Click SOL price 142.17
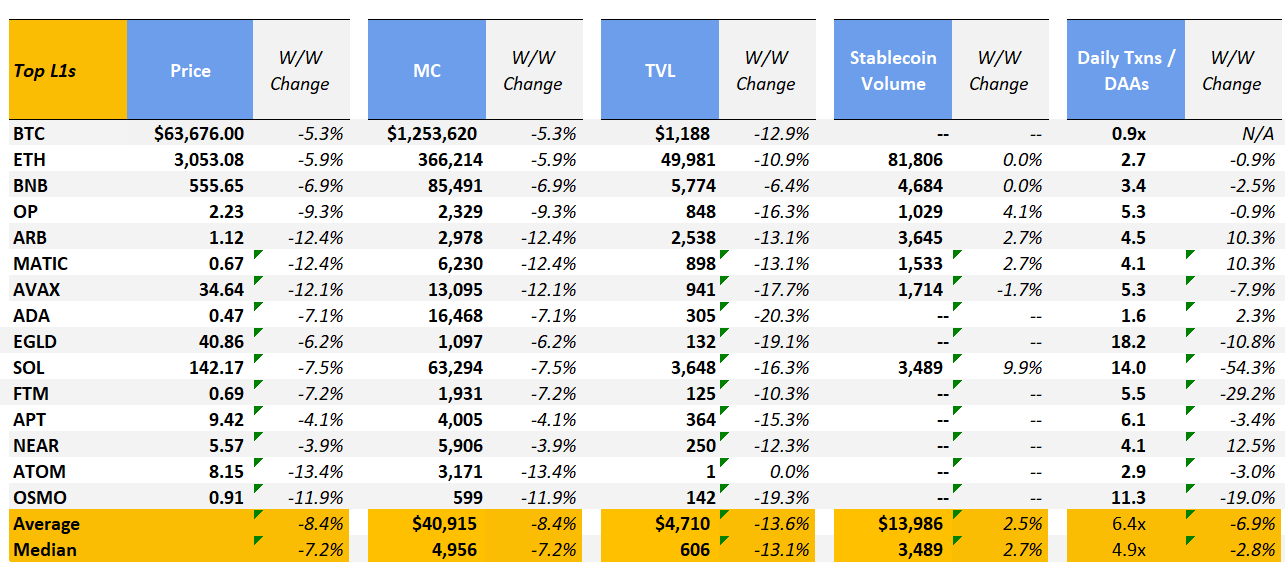 click(x=216, y=367)
